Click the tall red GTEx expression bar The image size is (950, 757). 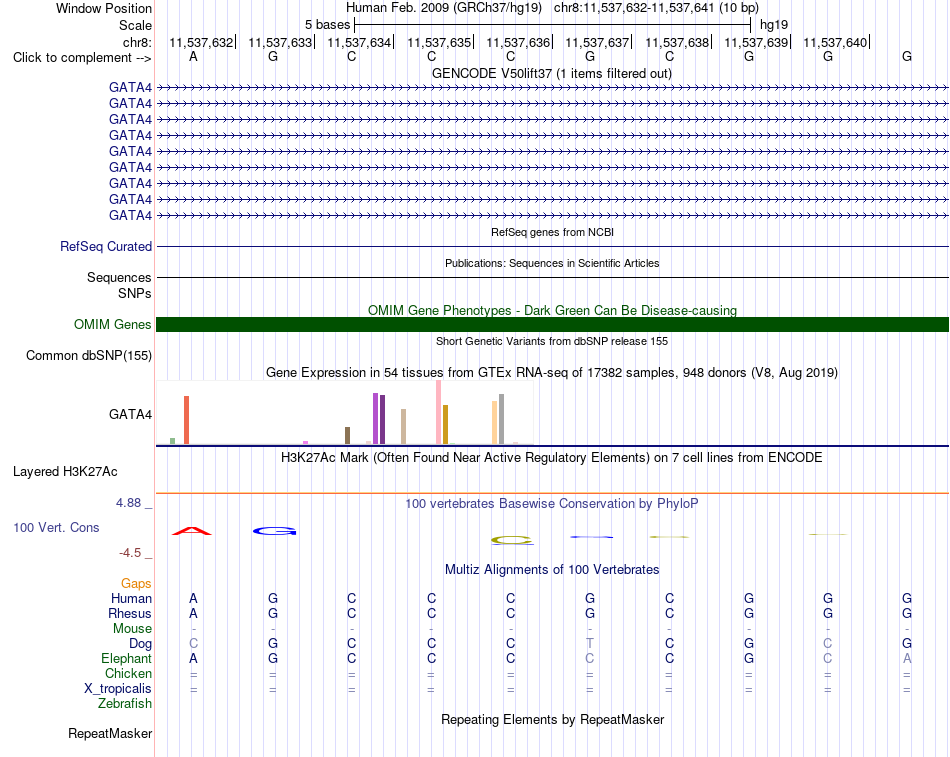click(x=187, y=420)
